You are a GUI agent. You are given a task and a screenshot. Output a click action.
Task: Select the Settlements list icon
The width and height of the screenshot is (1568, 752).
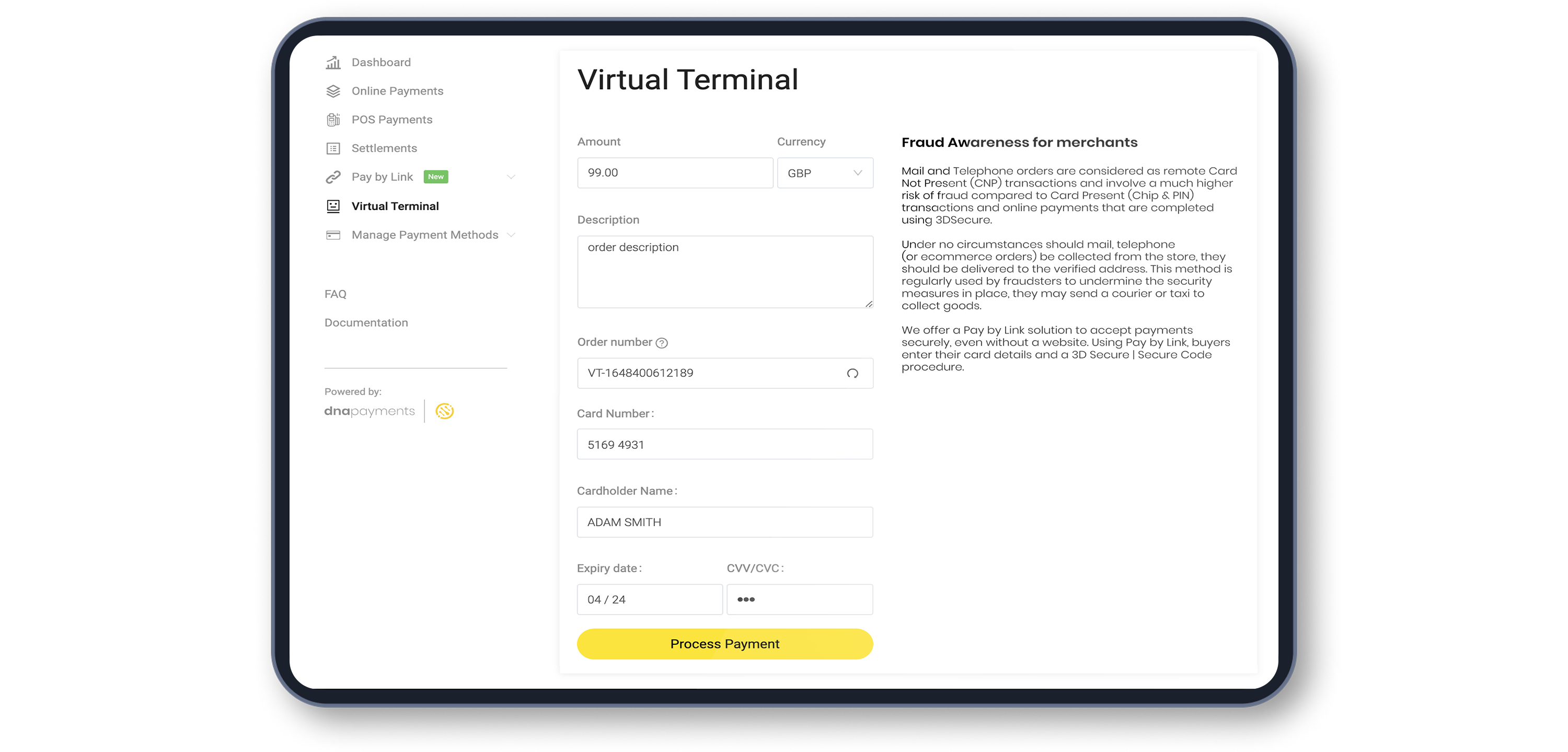[332, 148]
